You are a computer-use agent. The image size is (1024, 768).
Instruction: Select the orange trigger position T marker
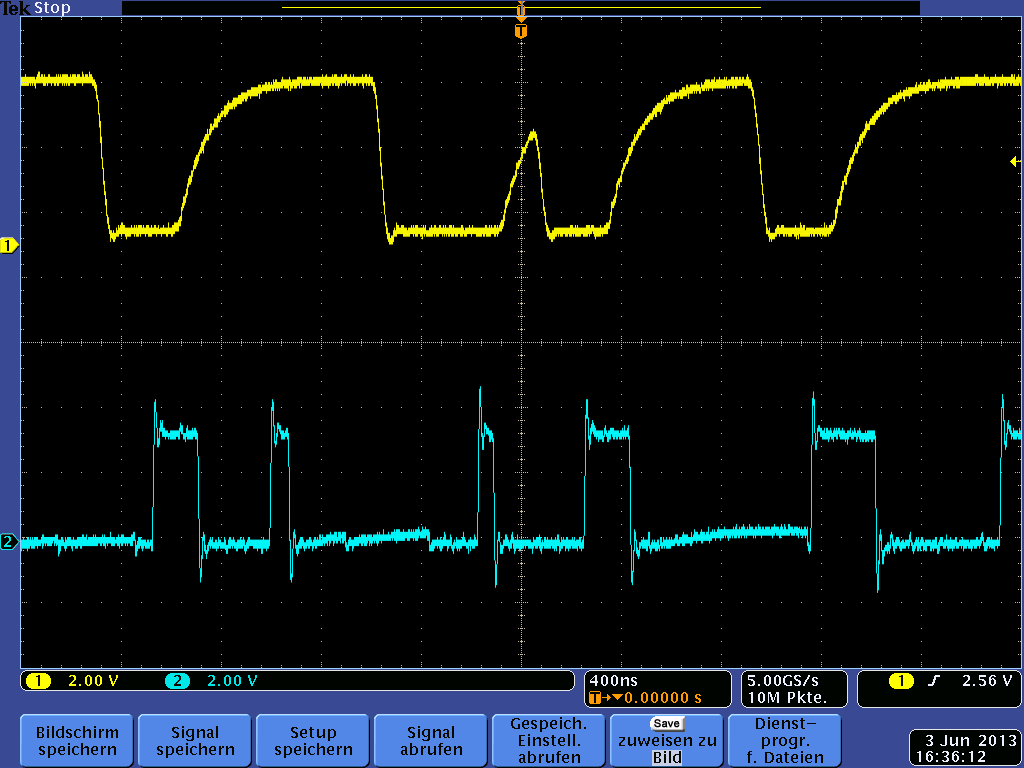click(520, 32)
